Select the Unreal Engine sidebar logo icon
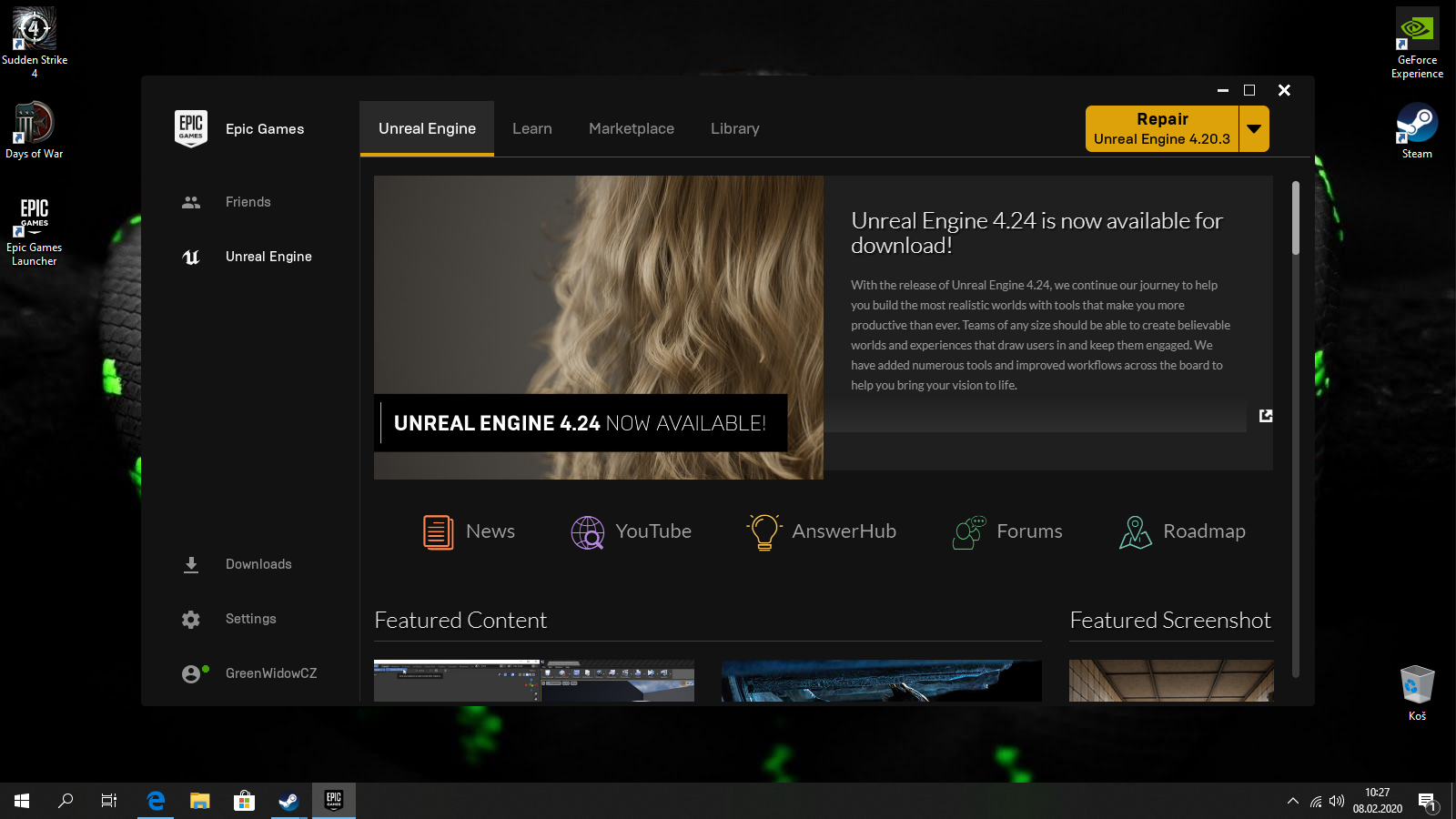 click(x=191, y=257)
